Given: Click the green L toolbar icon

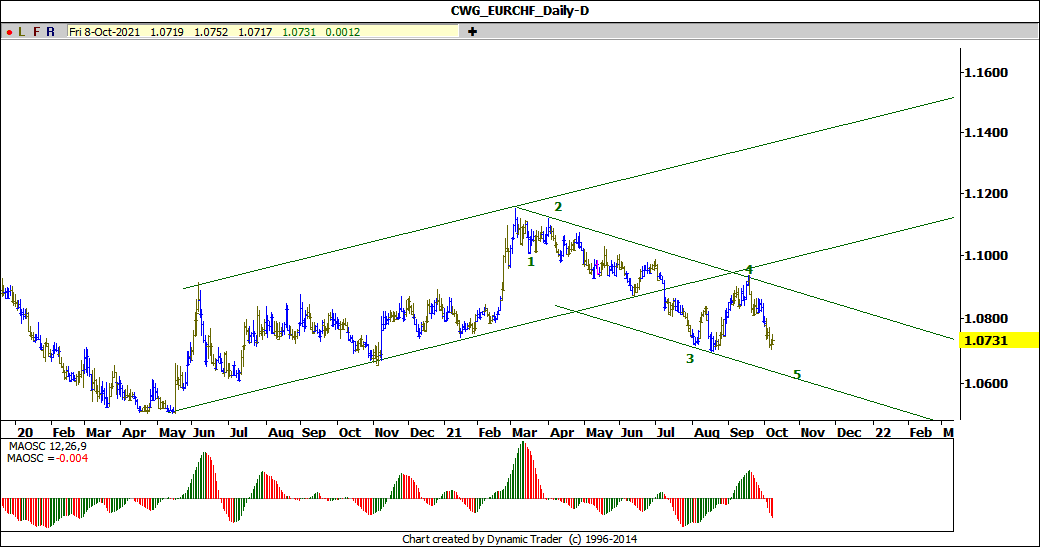Looking at the screenshot, I should (x=22, y=32).
